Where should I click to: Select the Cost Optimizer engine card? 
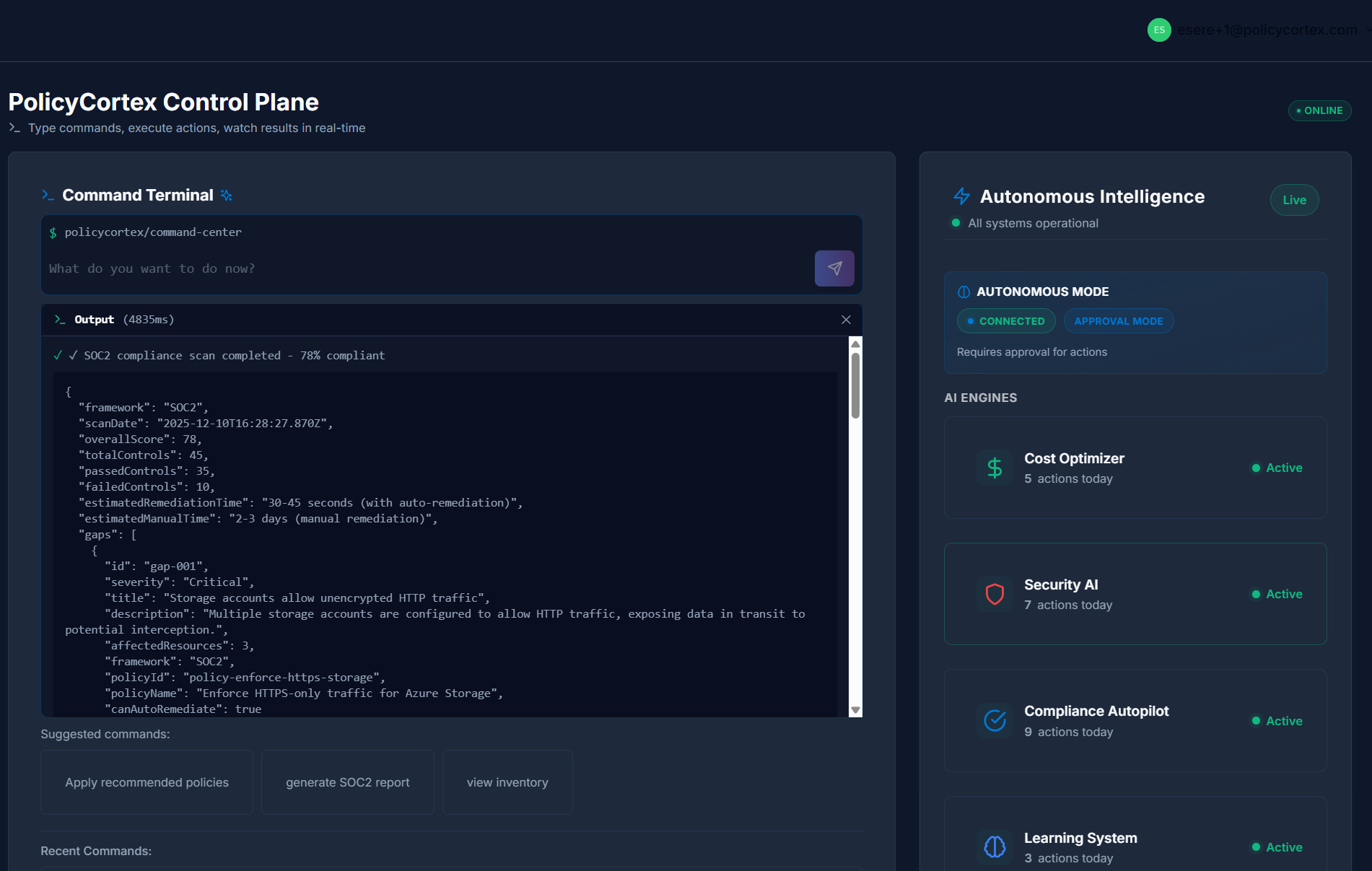tap(1135, 468)
